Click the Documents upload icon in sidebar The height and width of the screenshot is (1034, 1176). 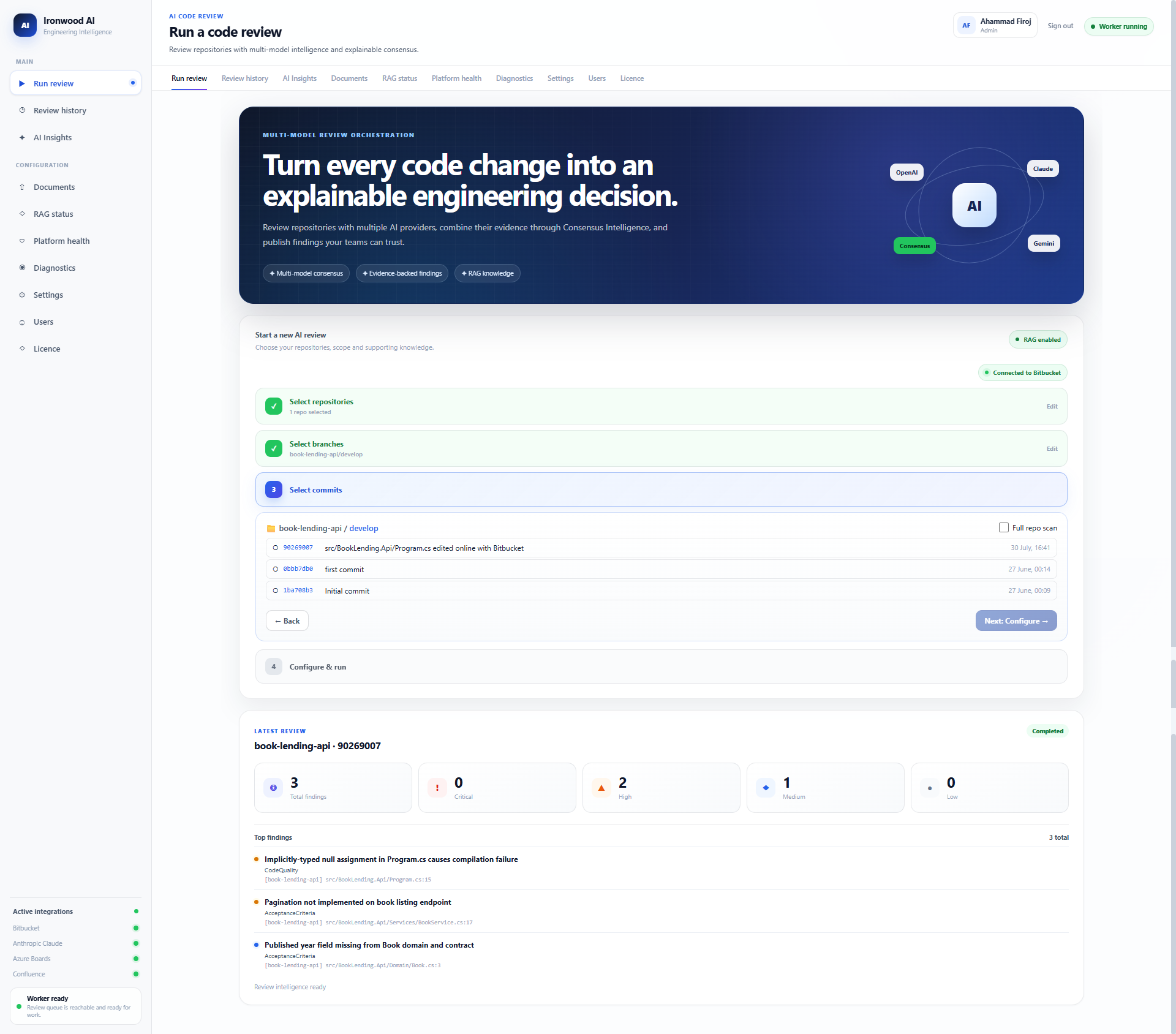(x=22, y=187)
